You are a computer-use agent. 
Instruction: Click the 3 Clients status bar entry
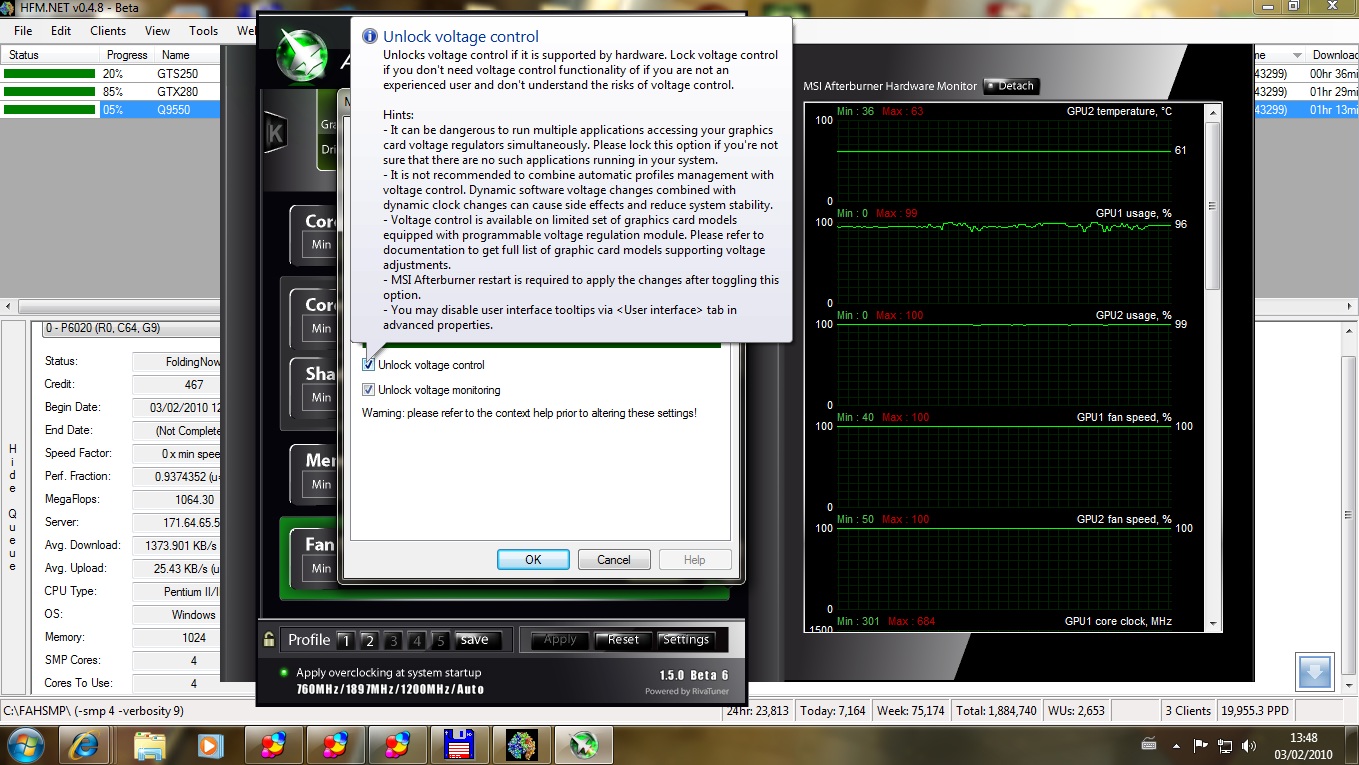tap(1187, 711)
